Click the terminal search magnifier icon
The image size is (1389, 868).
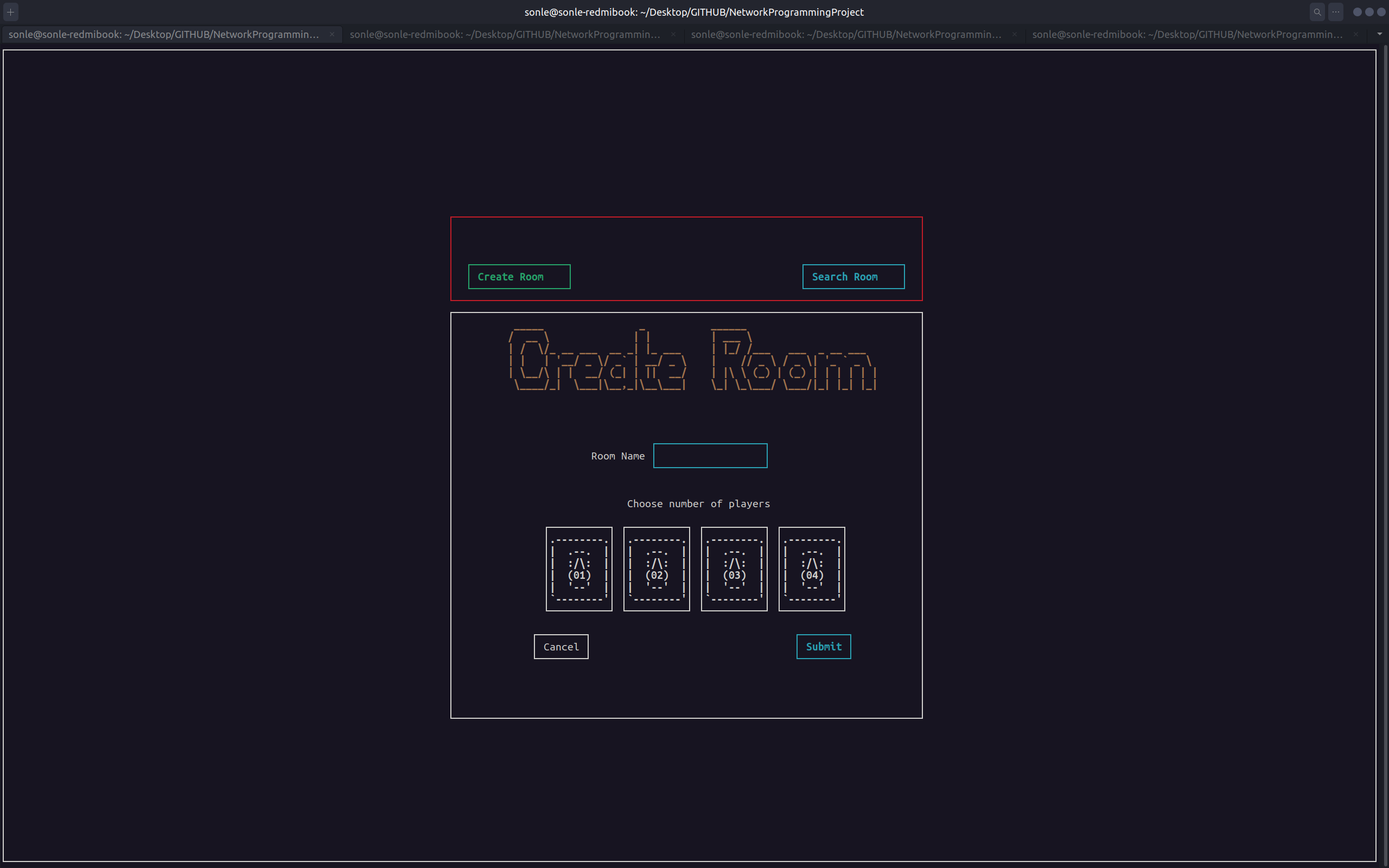(x=1317, y=12)
